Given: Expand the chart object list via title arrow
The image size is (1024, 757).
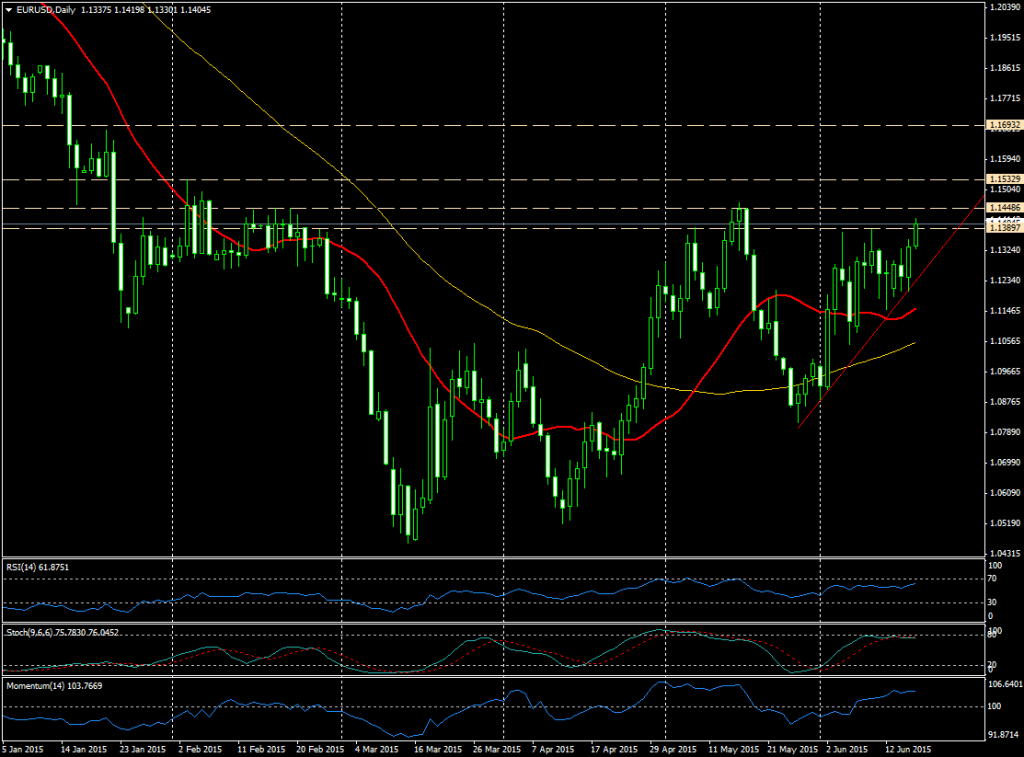Looking at the screenshot, I should click(x=9, y=8).
